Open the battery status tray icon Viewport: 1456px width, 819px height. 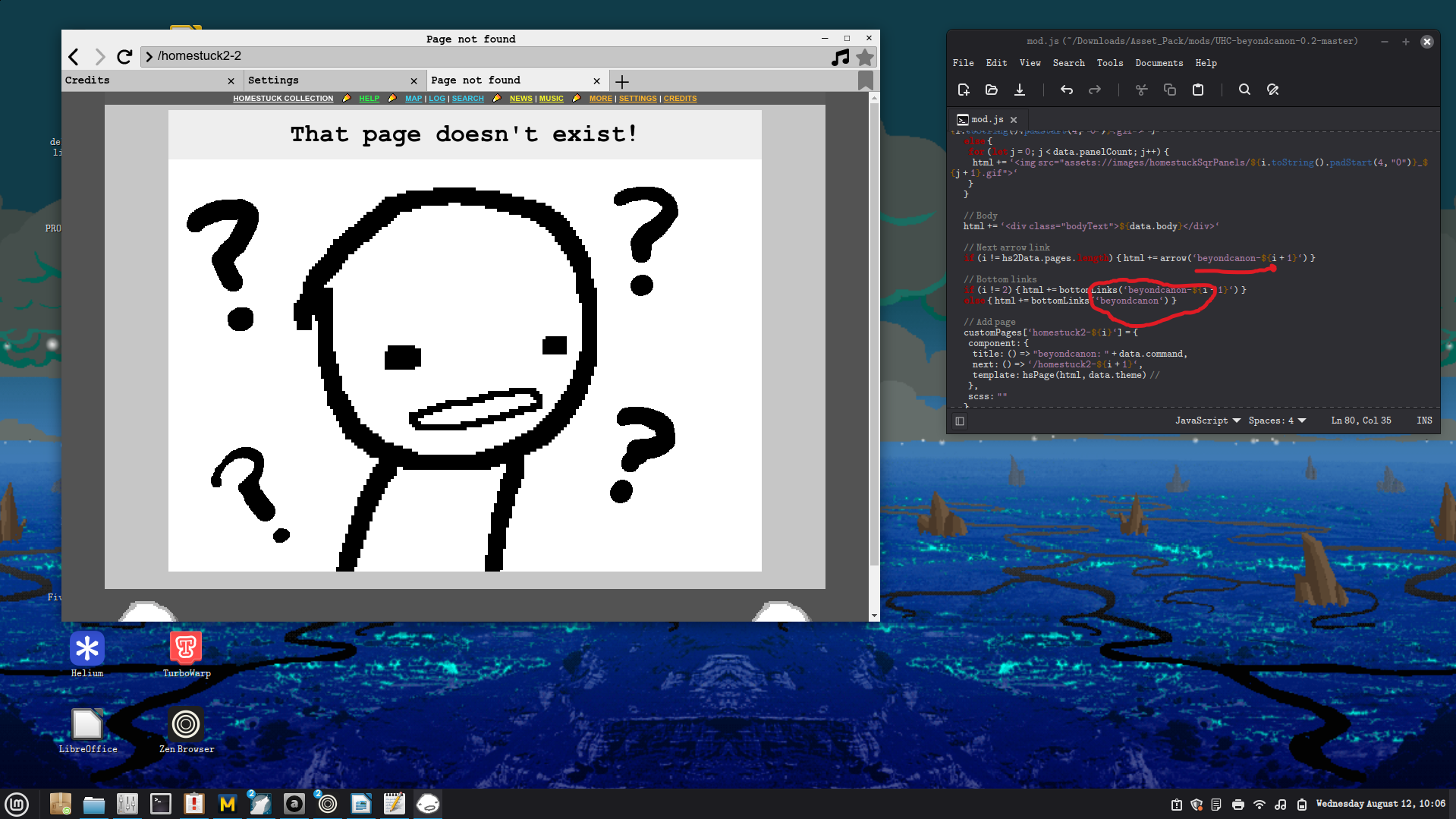click(x=1302, y=805)
